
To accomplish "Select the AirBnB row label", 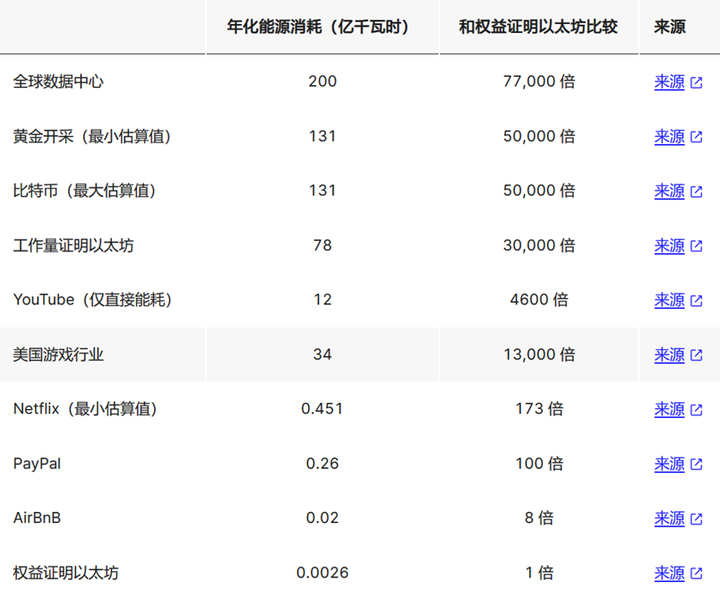I will click(x=37, y=518).
